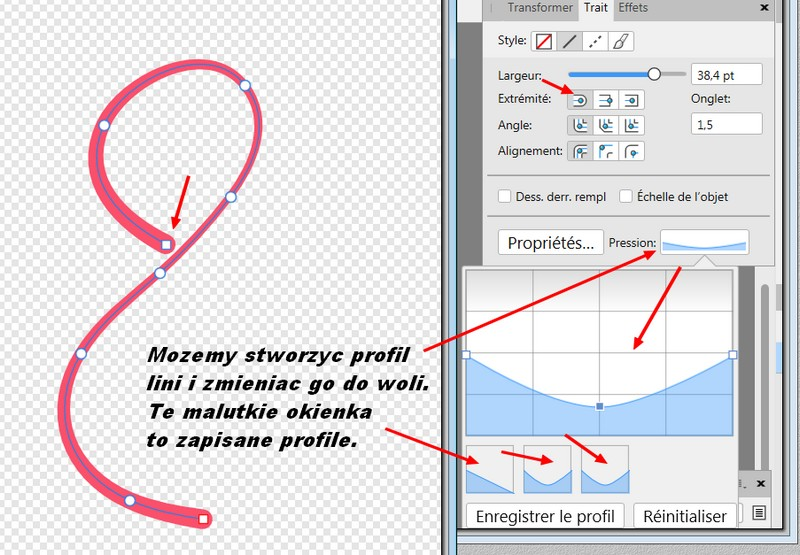Choose the round cap Extrémité icon
800x555 pixels.
(x=580, y=100)
